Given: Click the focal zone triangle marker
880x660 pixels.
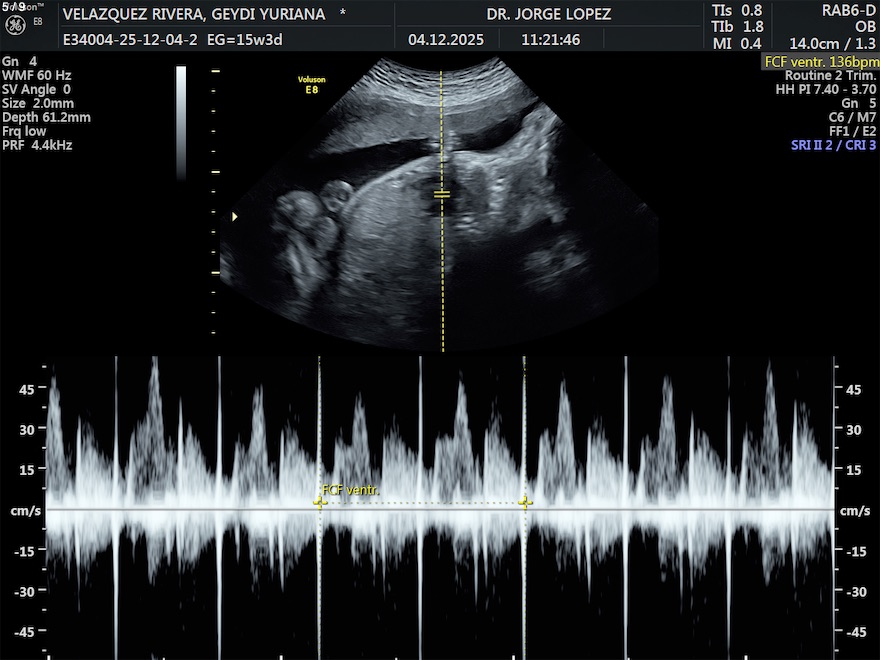Looking at the screenshot, I should (235, 216).
